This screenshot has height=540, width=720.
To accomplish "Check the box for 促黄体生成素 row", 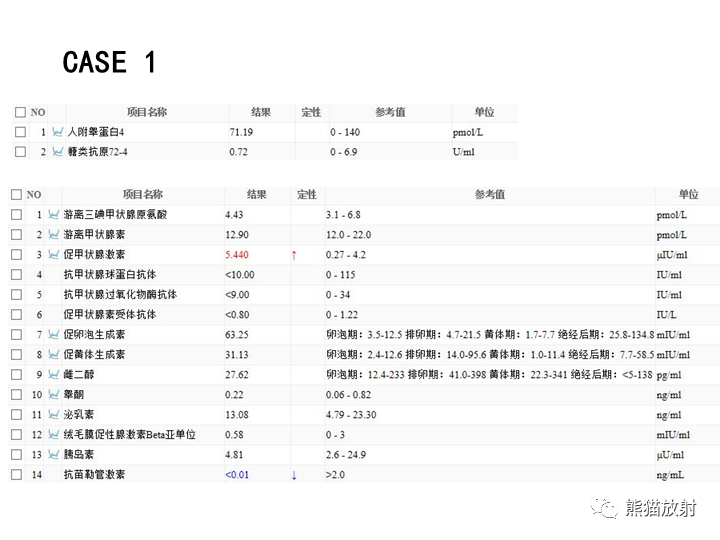I will [x=17, y=354].
